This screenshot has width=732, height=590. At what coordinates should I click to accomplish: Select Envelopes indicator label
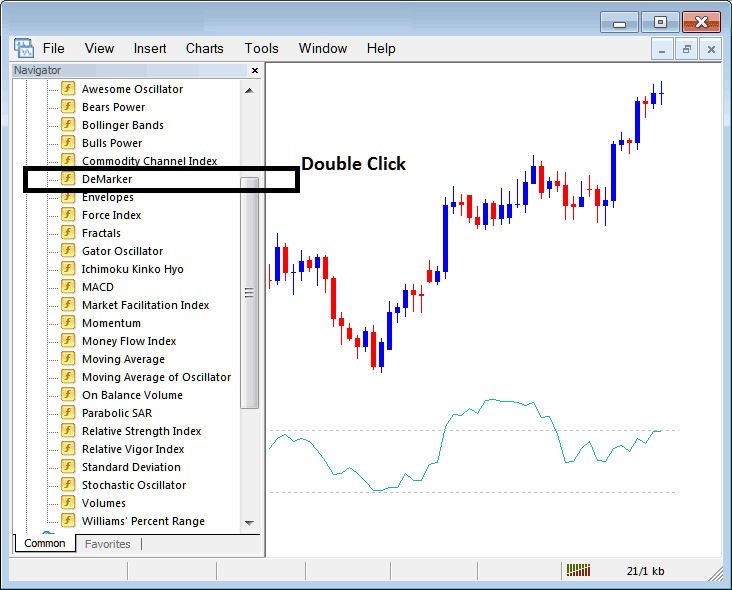108,197
